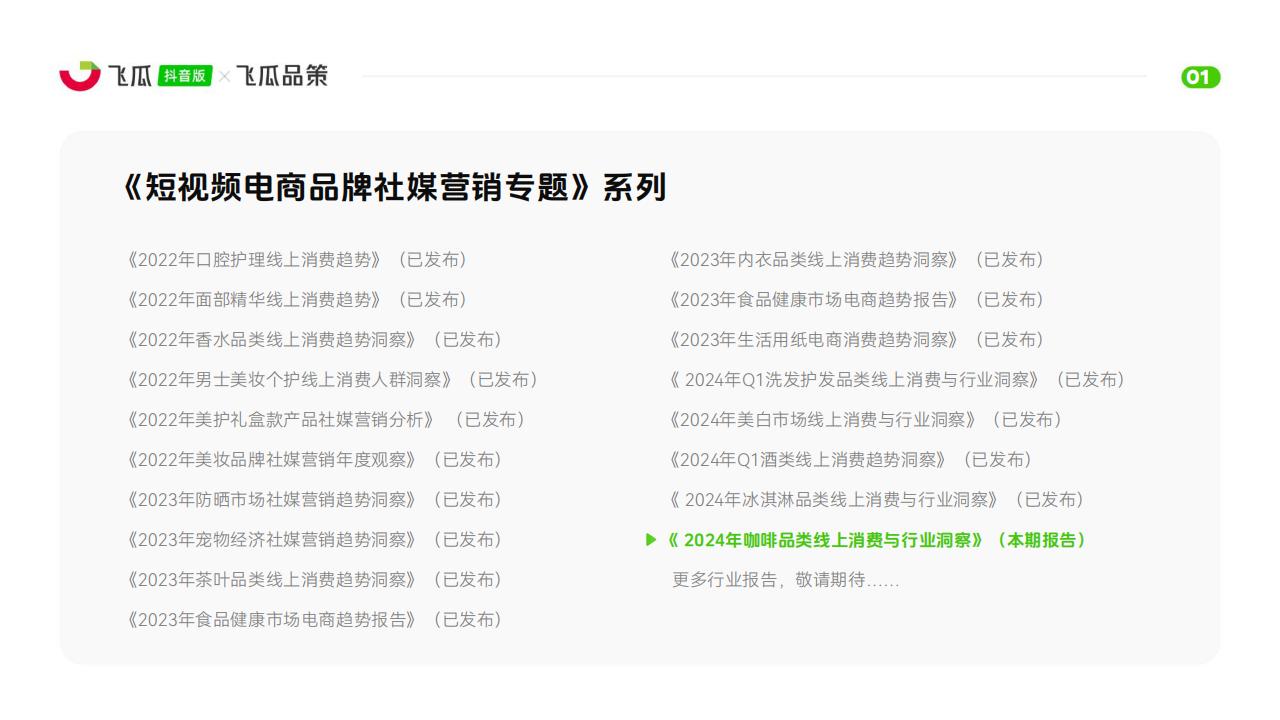Click the red and green Feigua logo icon
The height and width of the screenshot is (720, 1280).
pos(80,76)
